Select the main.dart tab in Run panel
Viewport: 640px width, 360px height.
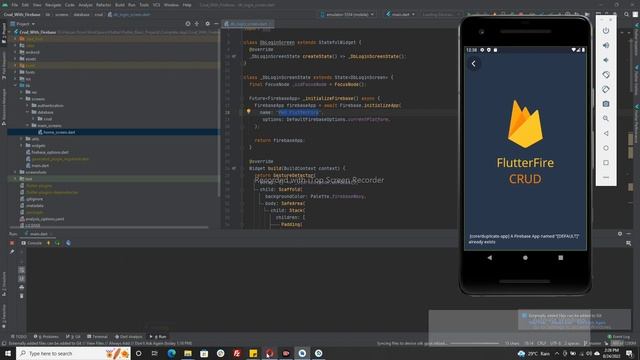[x=38, y=234]
